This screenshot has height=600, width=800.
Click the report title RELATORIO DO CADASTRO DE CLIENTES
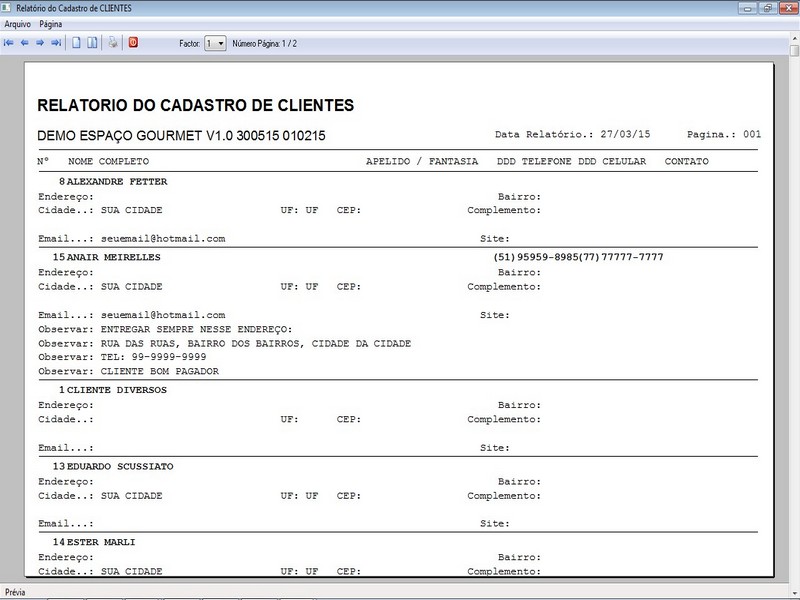(195, 105)
